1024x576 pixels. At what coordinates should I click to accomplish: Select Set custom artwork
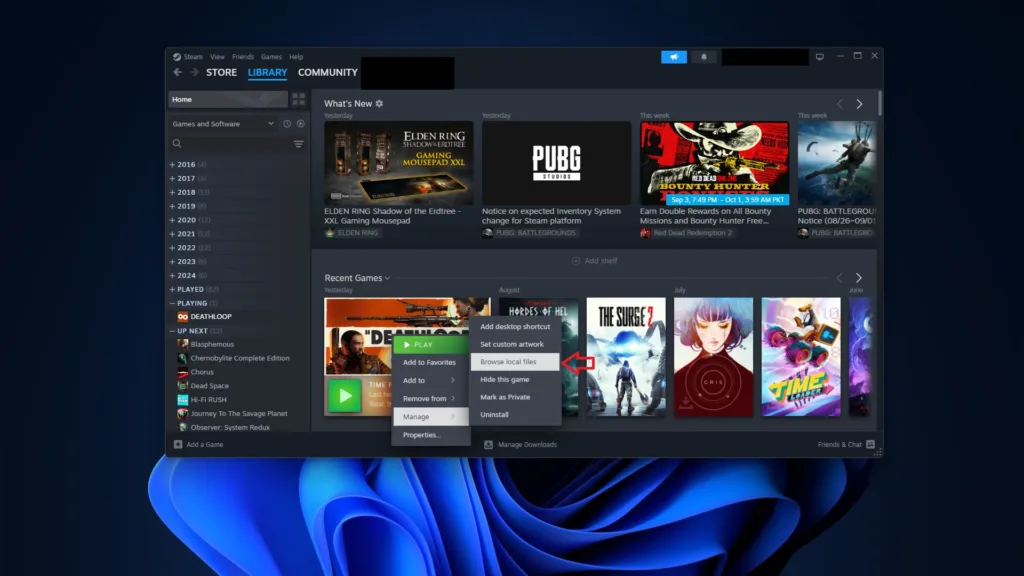point(515,344)
